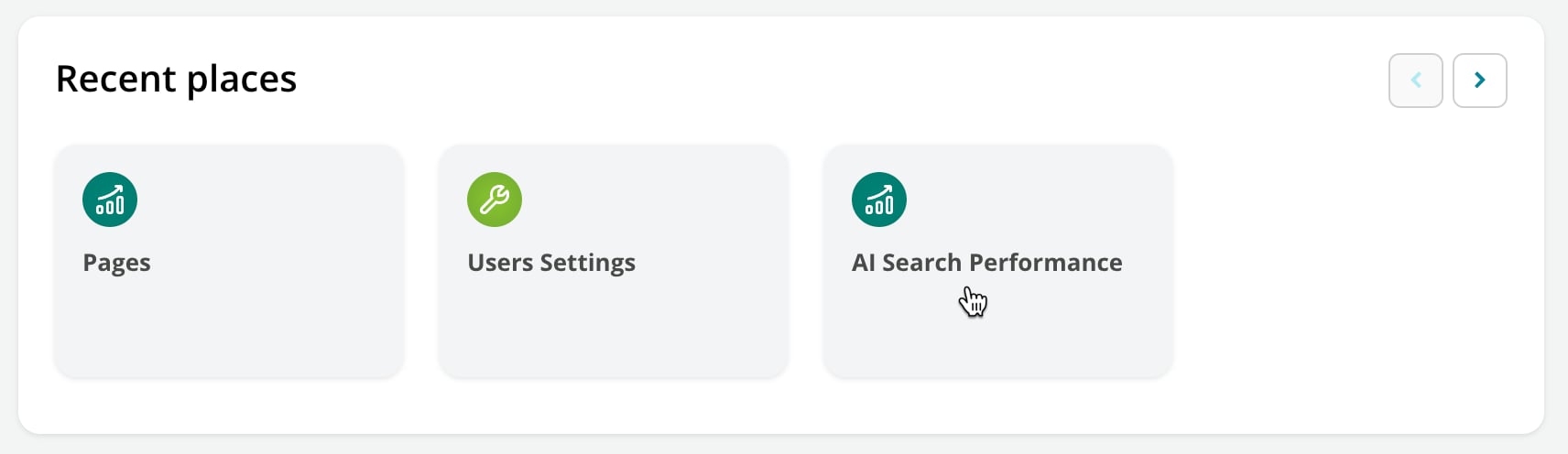Image resolution: width=1568 pixels, height=454 pixels.
Task: Show previous recent places with left arrow
Action: coord(1416,81)
